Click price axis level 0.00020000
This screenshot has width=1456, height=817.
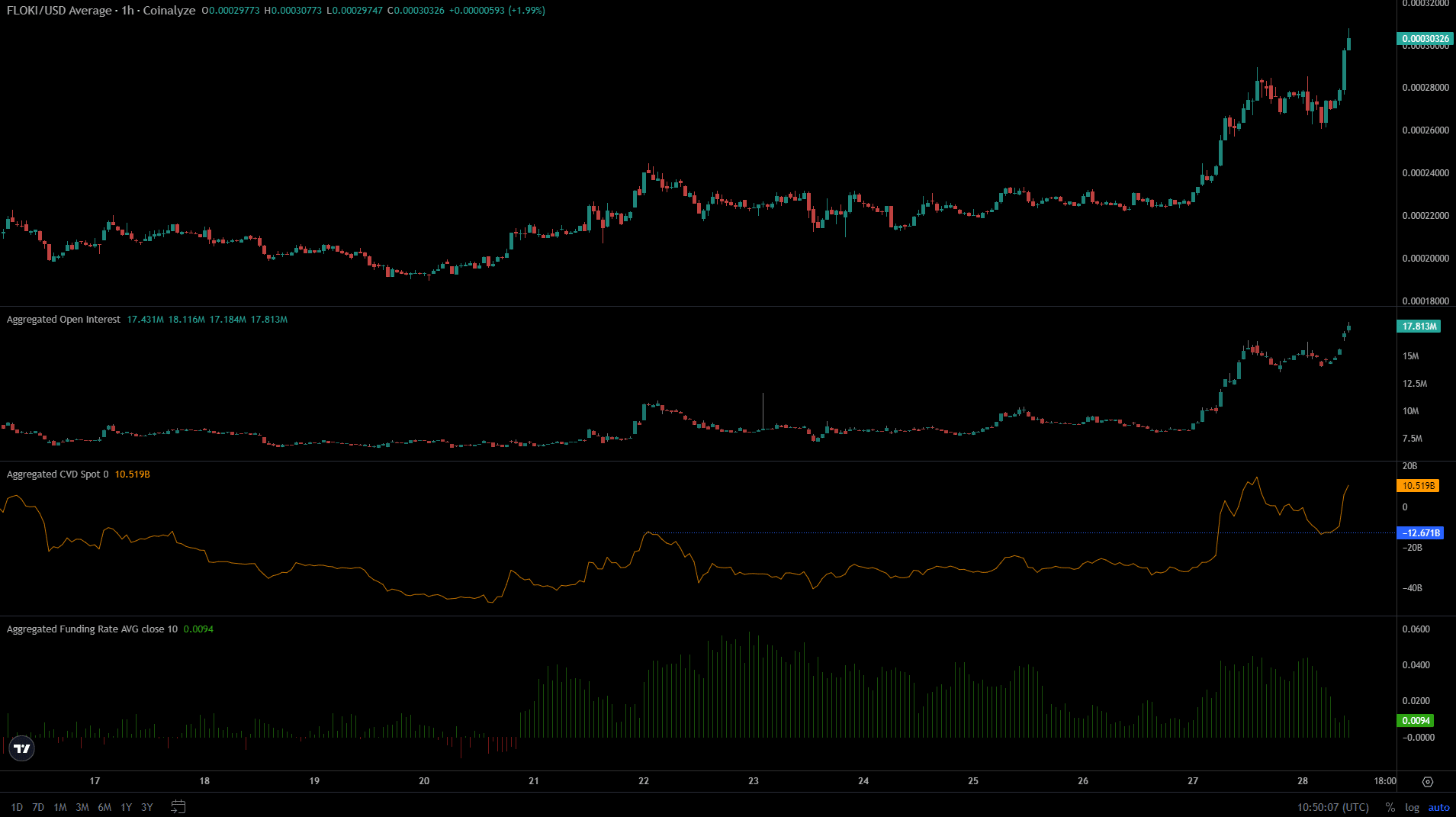click(x=1425, y=259)
